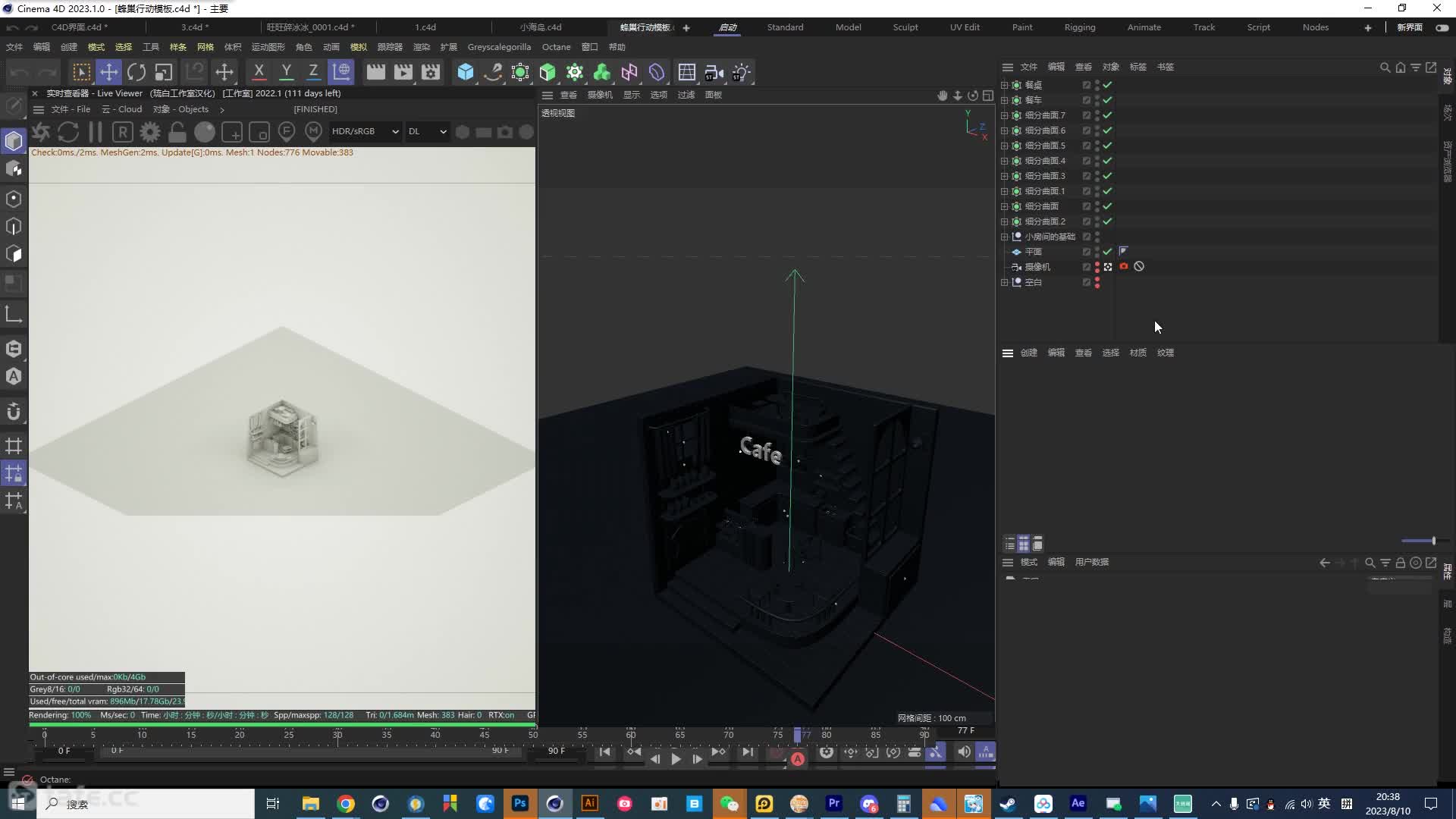Disable 餐桌 generator green checkmark

(x=1107, y=85)
